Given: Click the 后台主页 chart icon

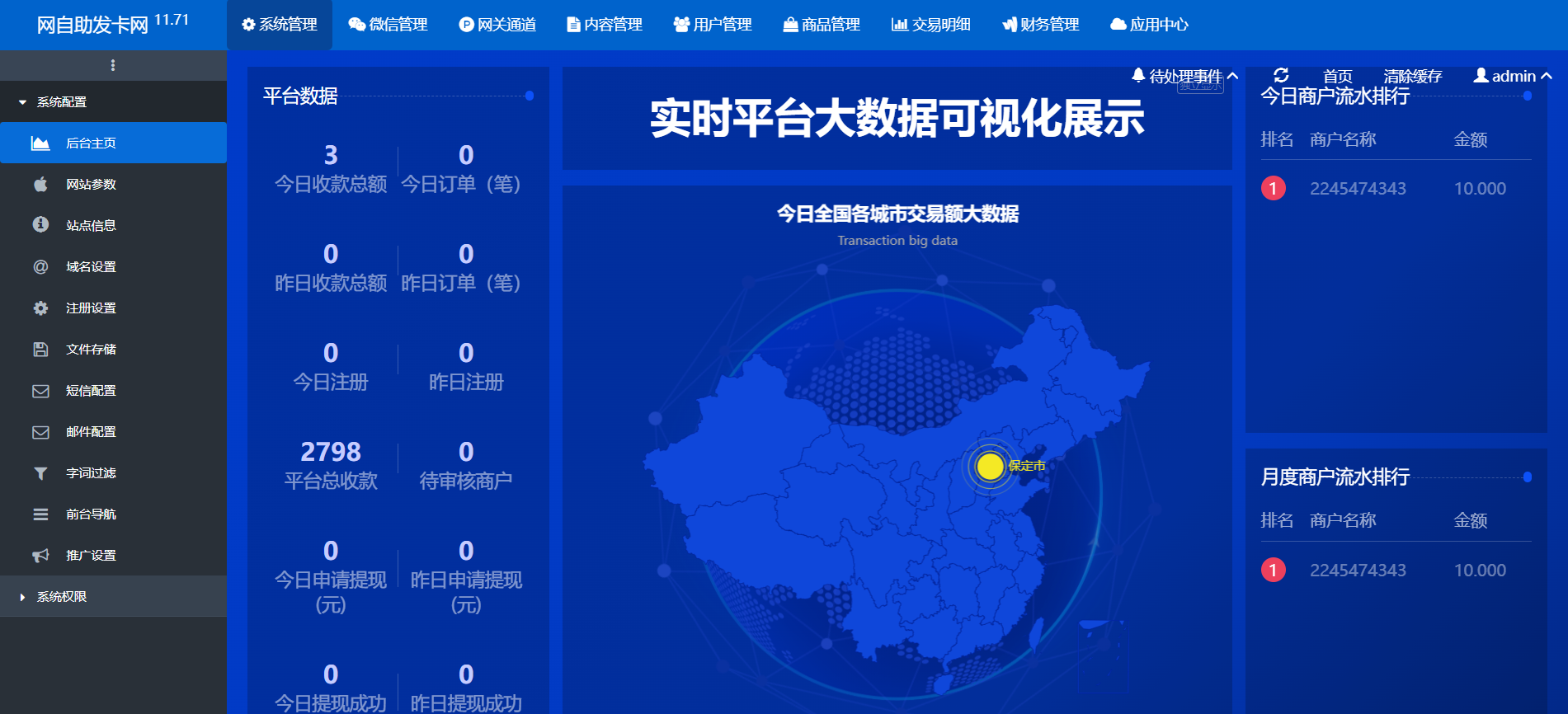Looking at the screenshot, I should point(40,143).
